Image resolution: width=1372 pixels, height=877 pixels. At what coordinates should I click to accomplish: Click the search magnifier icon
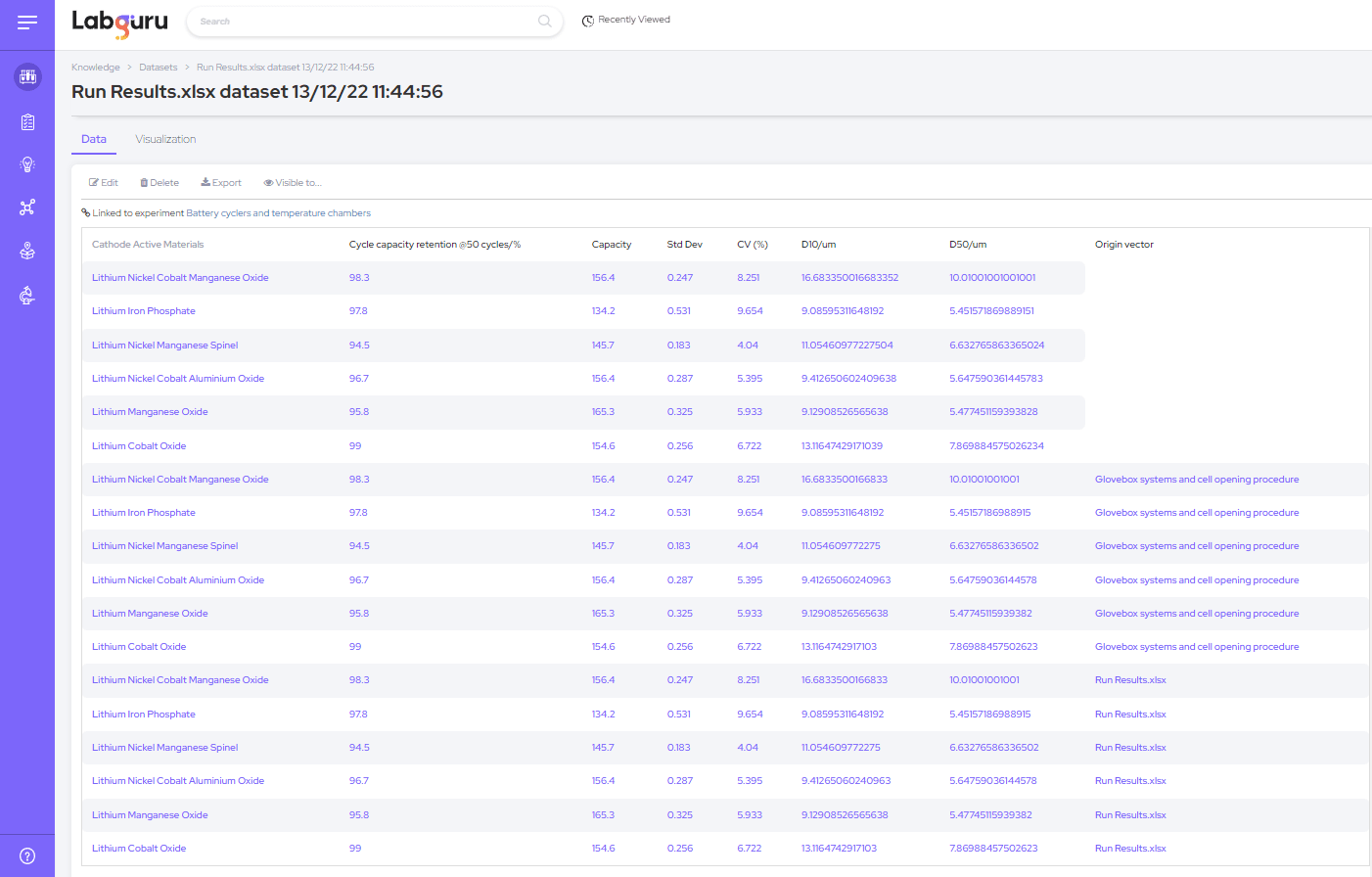pyautogui.click(x=544, y=21)
